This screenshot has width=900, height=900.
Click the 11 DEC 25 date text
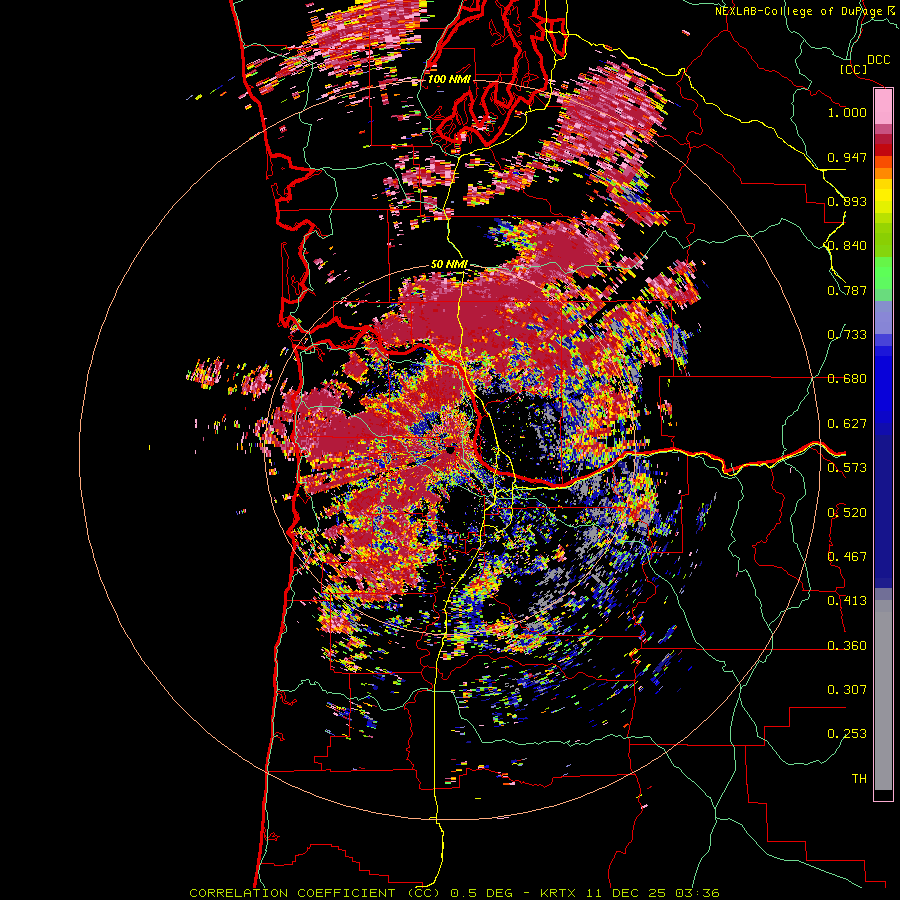627,893
